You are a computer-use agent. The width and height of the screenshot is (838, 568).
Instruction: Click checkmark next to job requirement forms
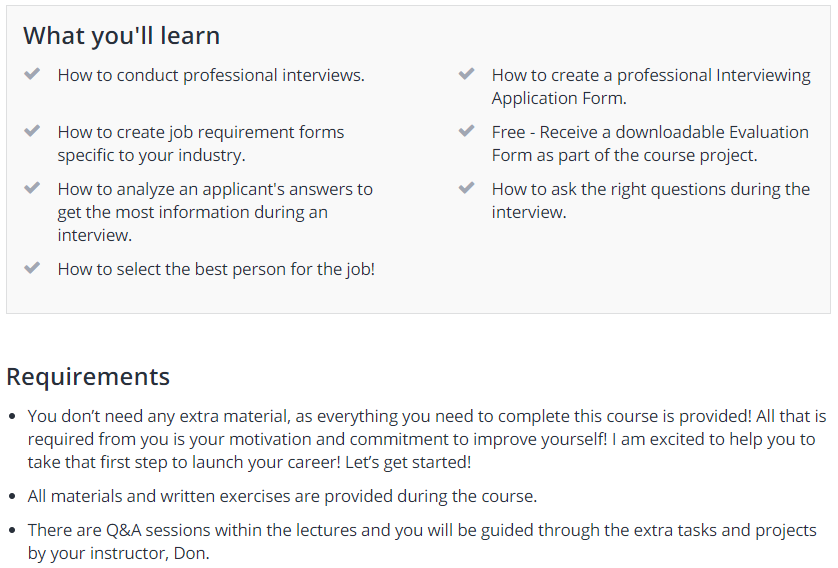point(32,130)
